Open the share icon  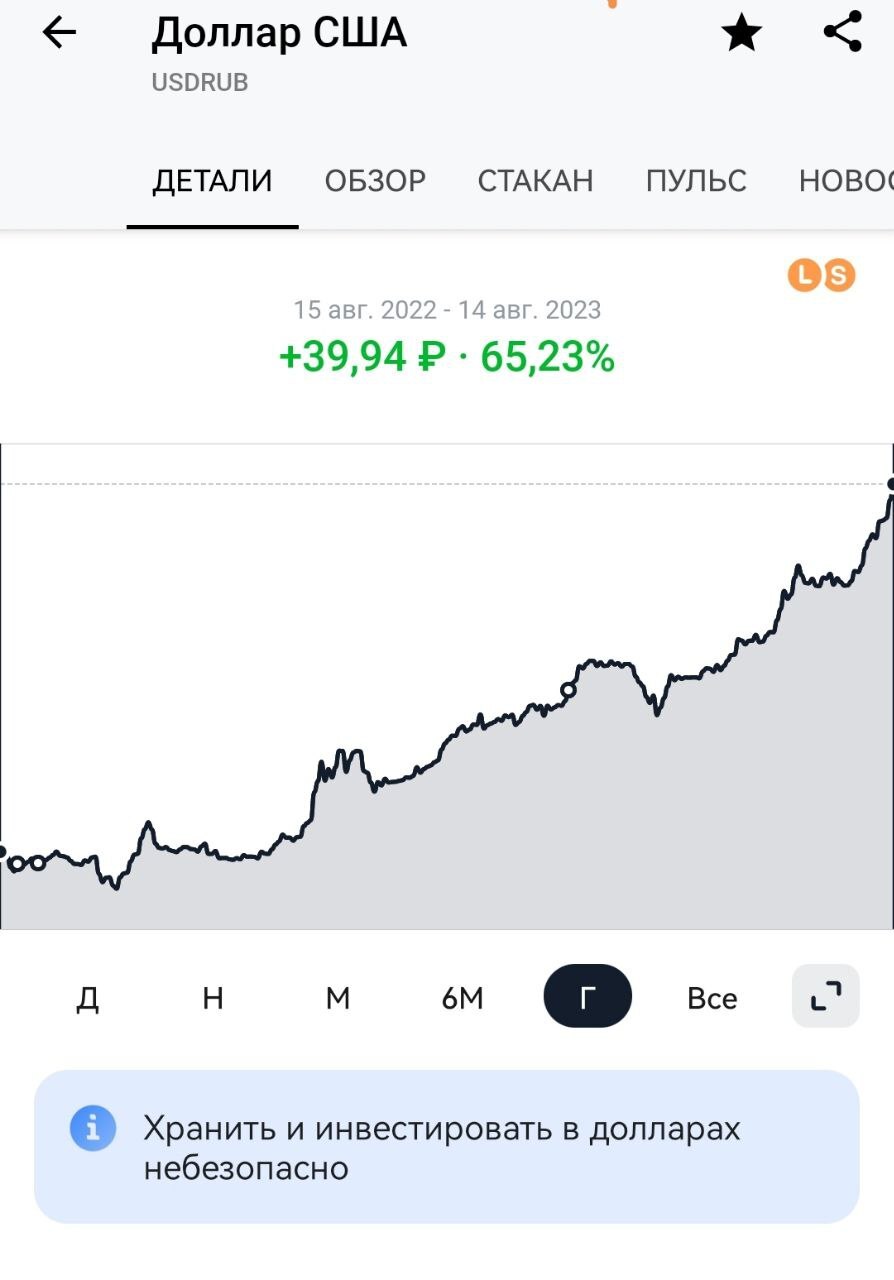point(843,32)
